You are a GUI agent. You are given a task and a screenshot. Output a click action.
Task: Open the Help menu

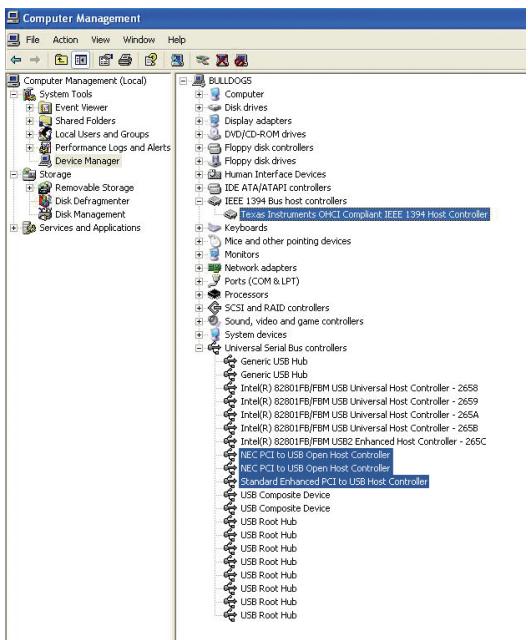pyautogui.click(x=176, y=40)
